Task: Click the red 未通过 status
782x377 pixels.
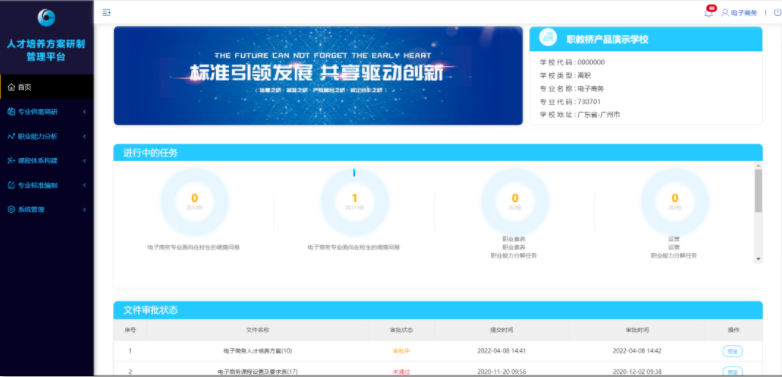Action: pyautogui.click(x=401, y=372)
